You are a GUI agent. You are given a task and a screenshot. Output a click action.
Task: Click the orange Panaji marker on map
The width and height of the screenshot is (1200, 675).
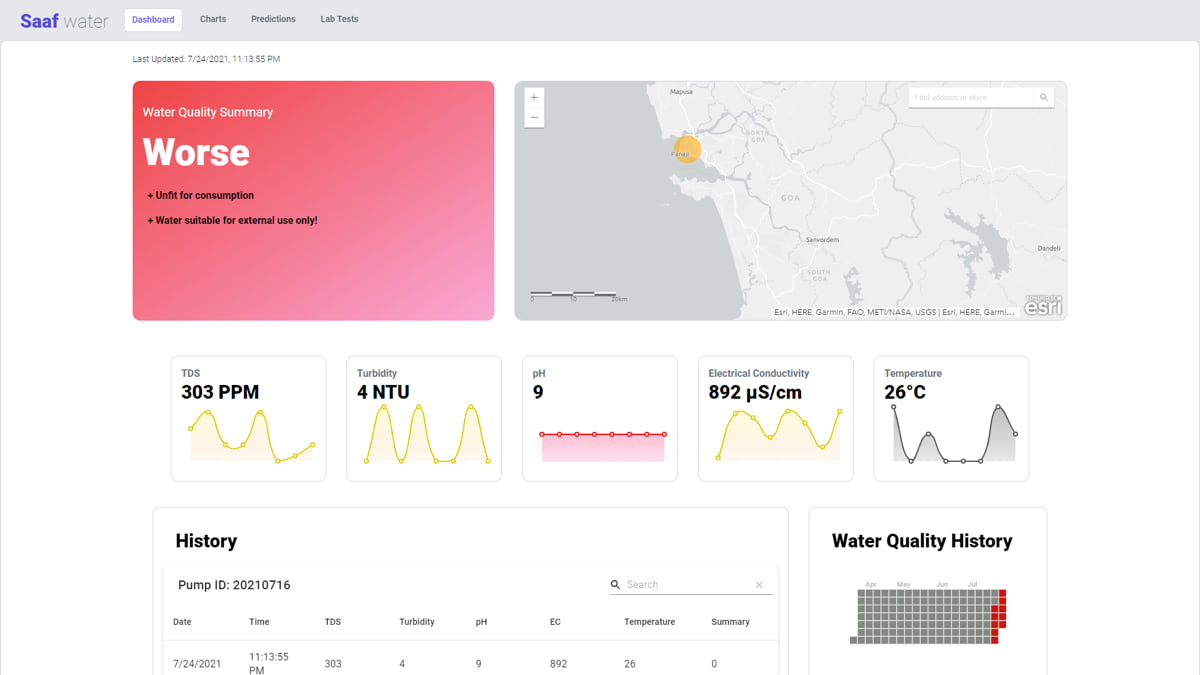point(686,150)
